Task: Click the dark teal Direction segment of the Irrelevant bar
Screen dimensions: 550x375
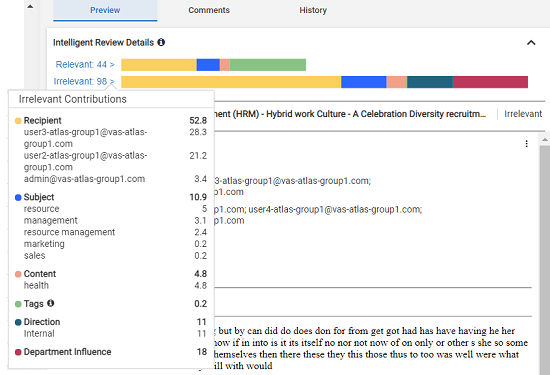Action: [430, 82]
